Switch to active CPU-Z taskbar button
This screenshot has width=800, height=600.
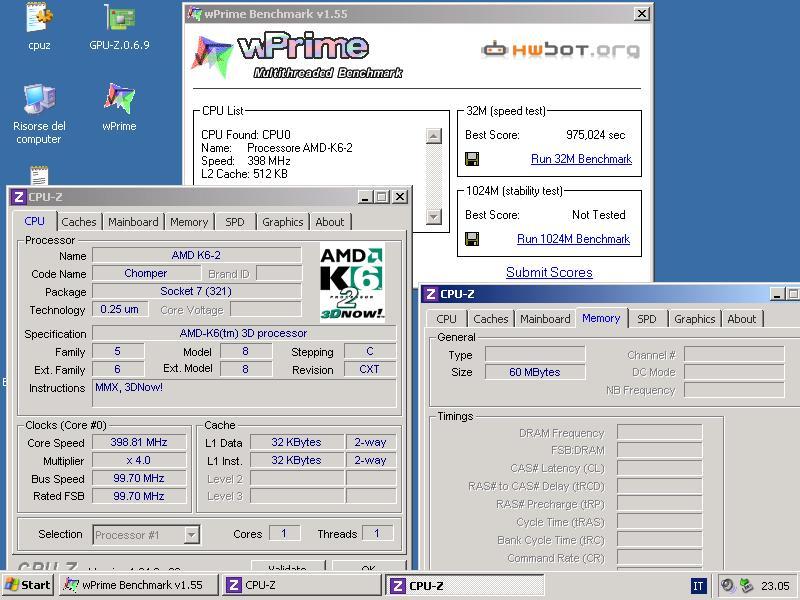coord(464,585)
